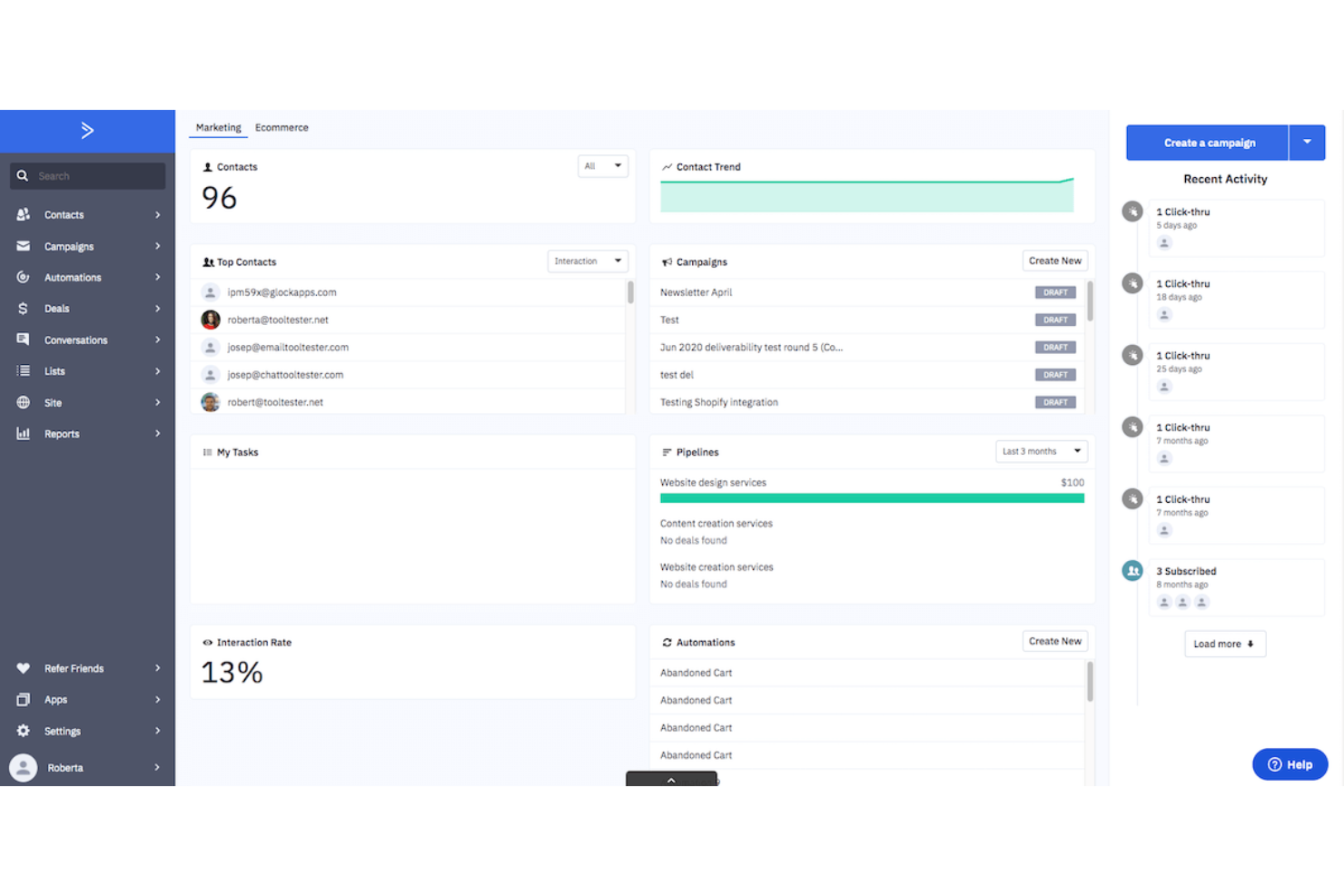Open the All filter on Contacts widget

[602, 165]
